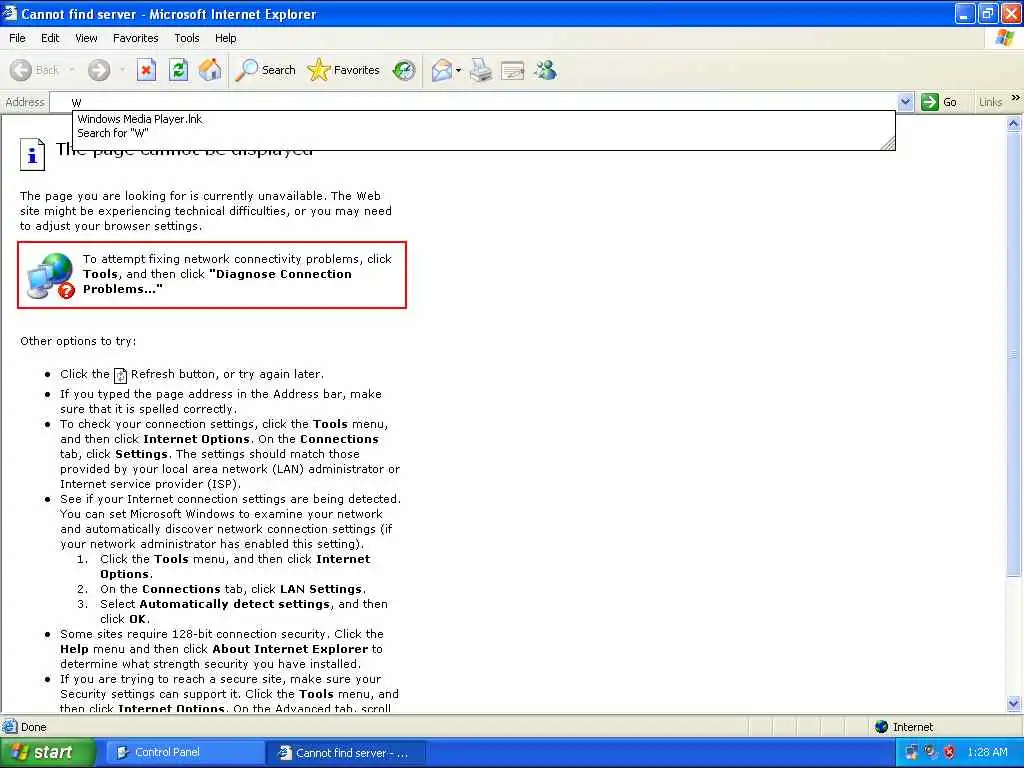Open the File menu
This screenshot has height=768, width=1024.
point(17,38)
